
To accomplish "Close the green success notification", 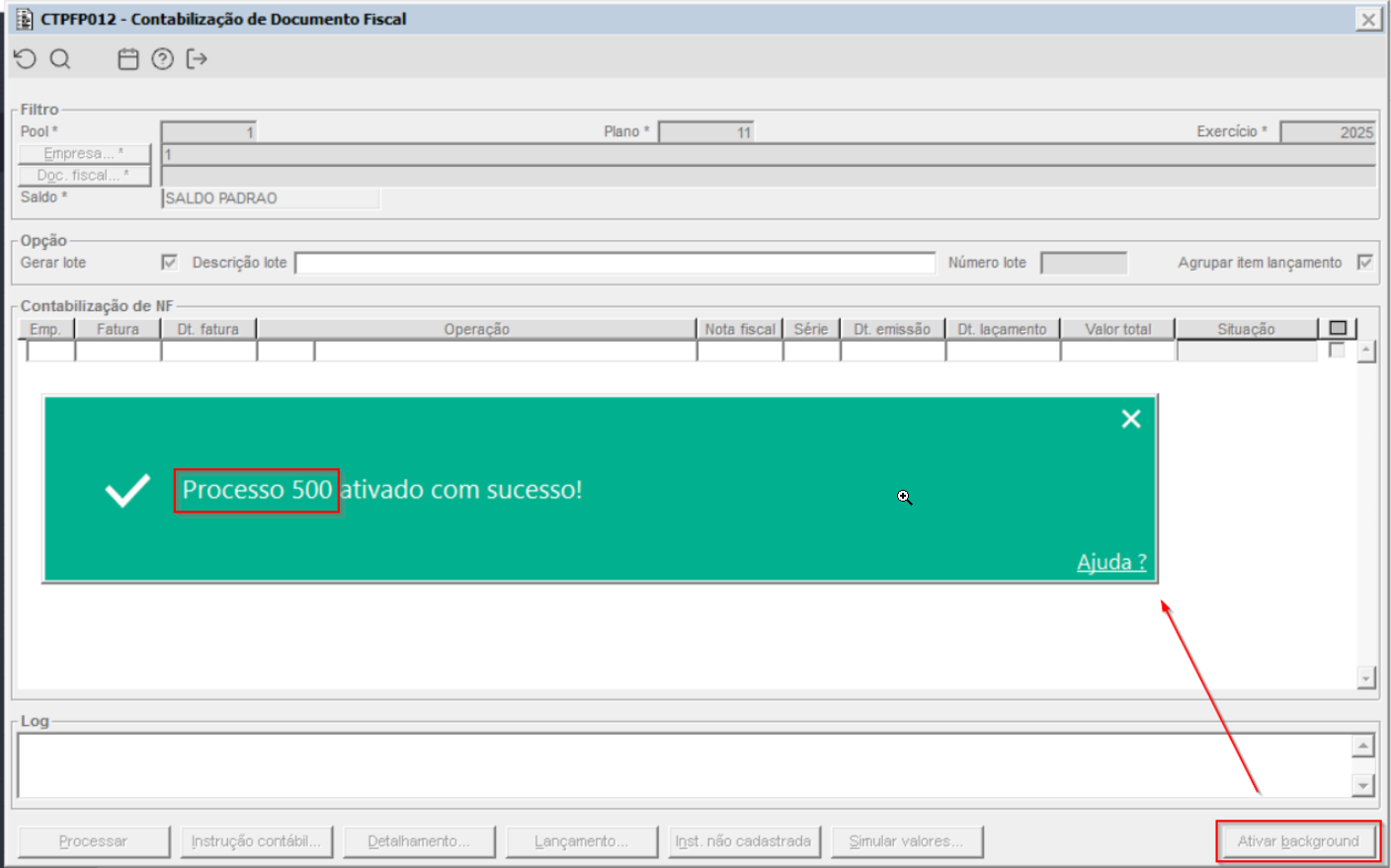I will (x=1131, y=419).
